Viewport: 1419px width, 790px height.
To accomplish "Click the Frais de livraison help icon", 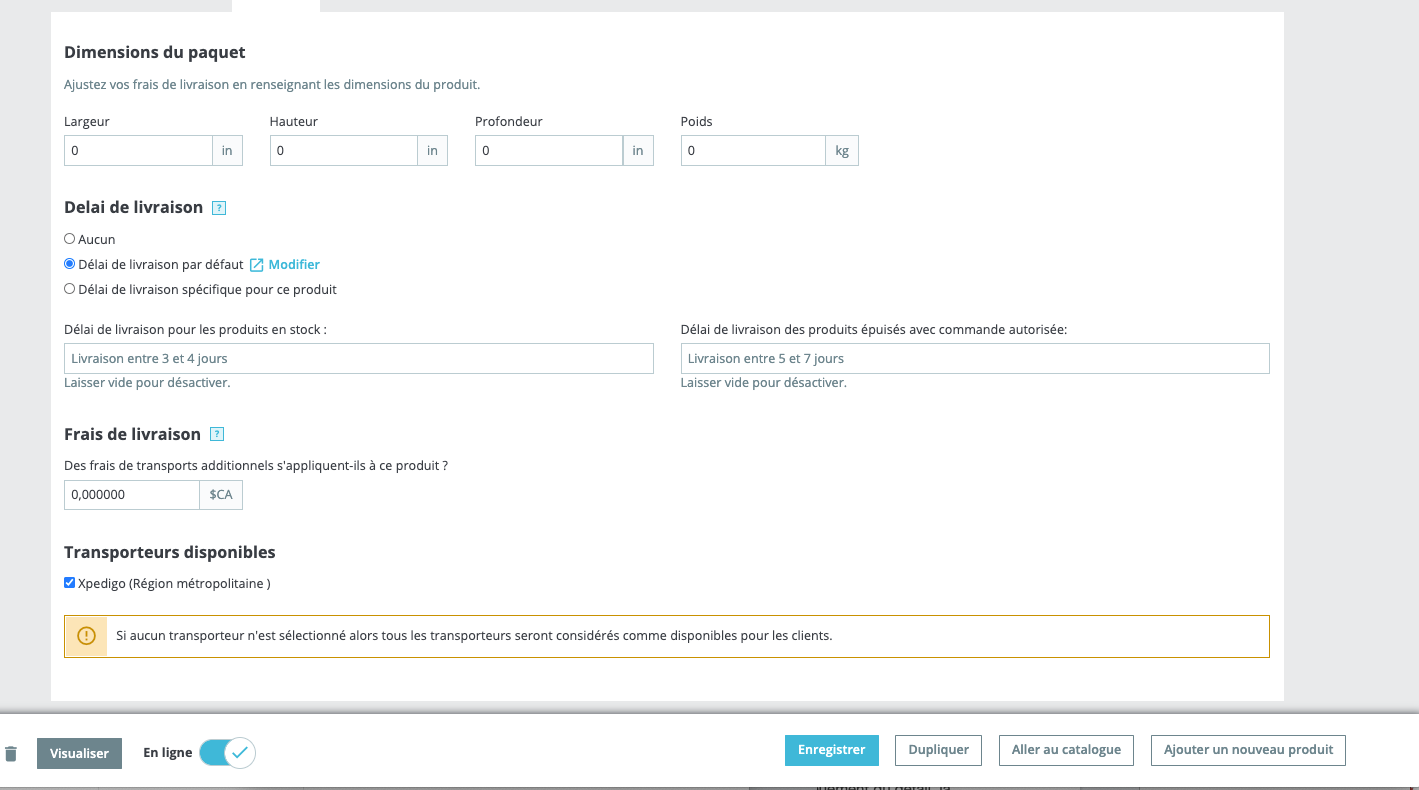I will click(217, 434).
